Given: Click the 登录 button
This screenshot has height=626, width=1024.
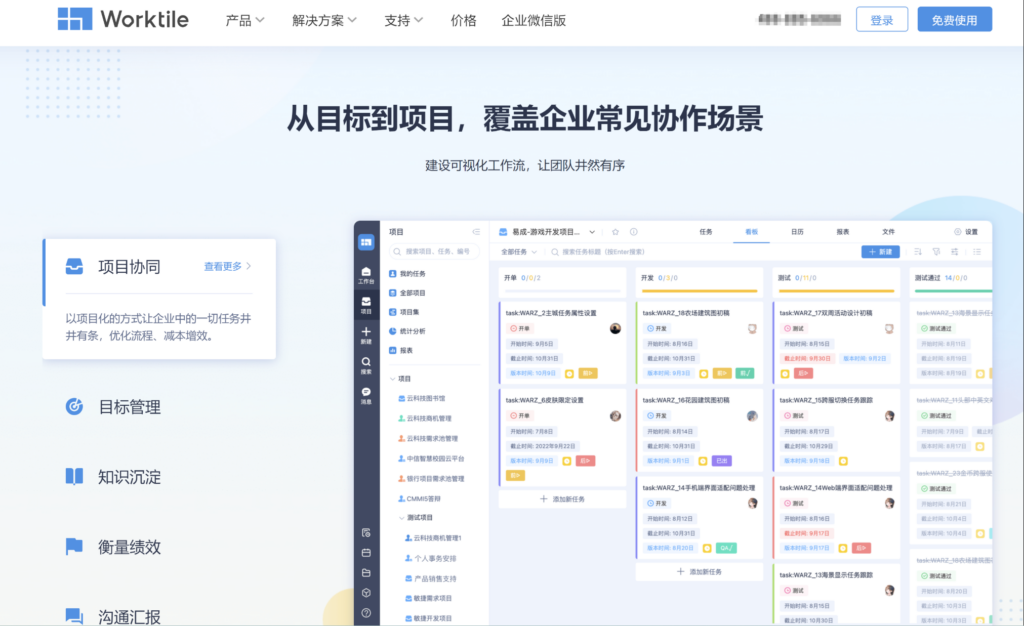Looking at the screenshot, I should 882,20.
